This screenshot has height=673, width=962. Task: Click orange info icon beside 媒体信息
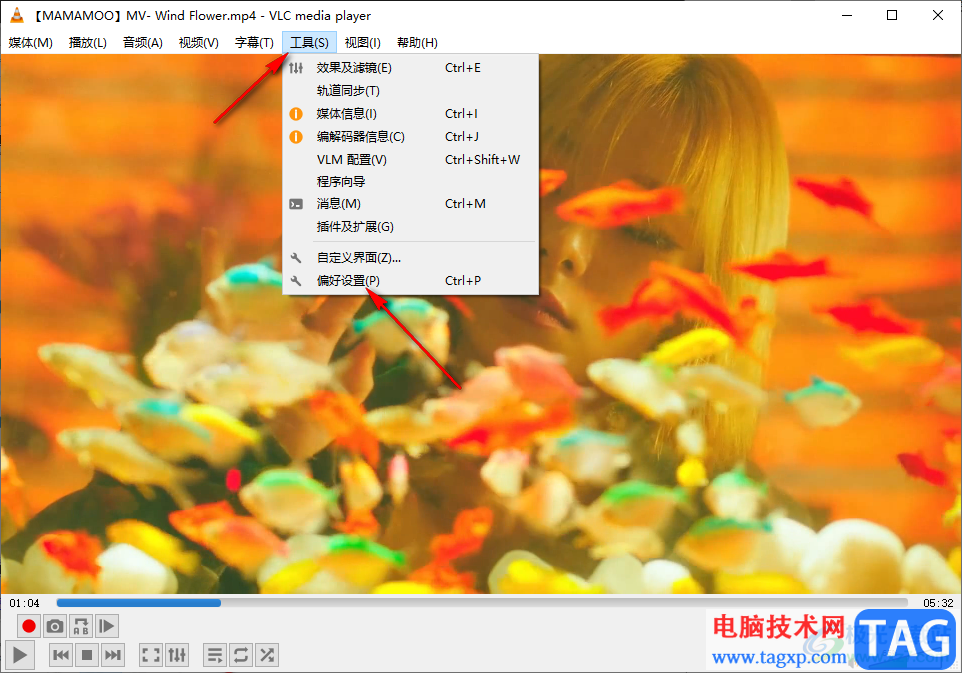click(x=296, y=113)
